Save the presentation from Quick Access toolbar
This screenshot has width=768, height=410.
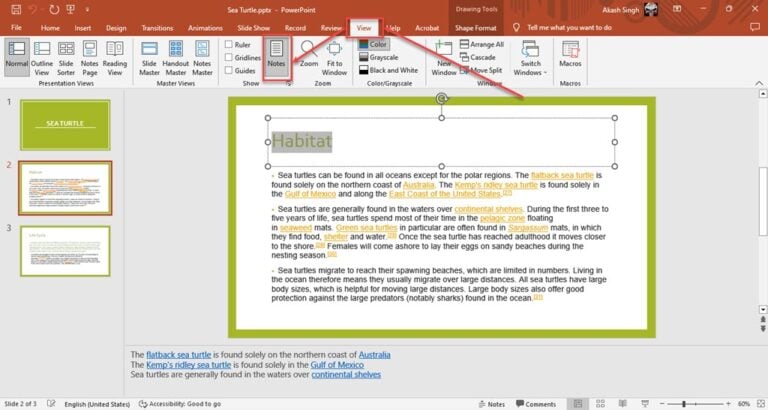coord(16,9)
